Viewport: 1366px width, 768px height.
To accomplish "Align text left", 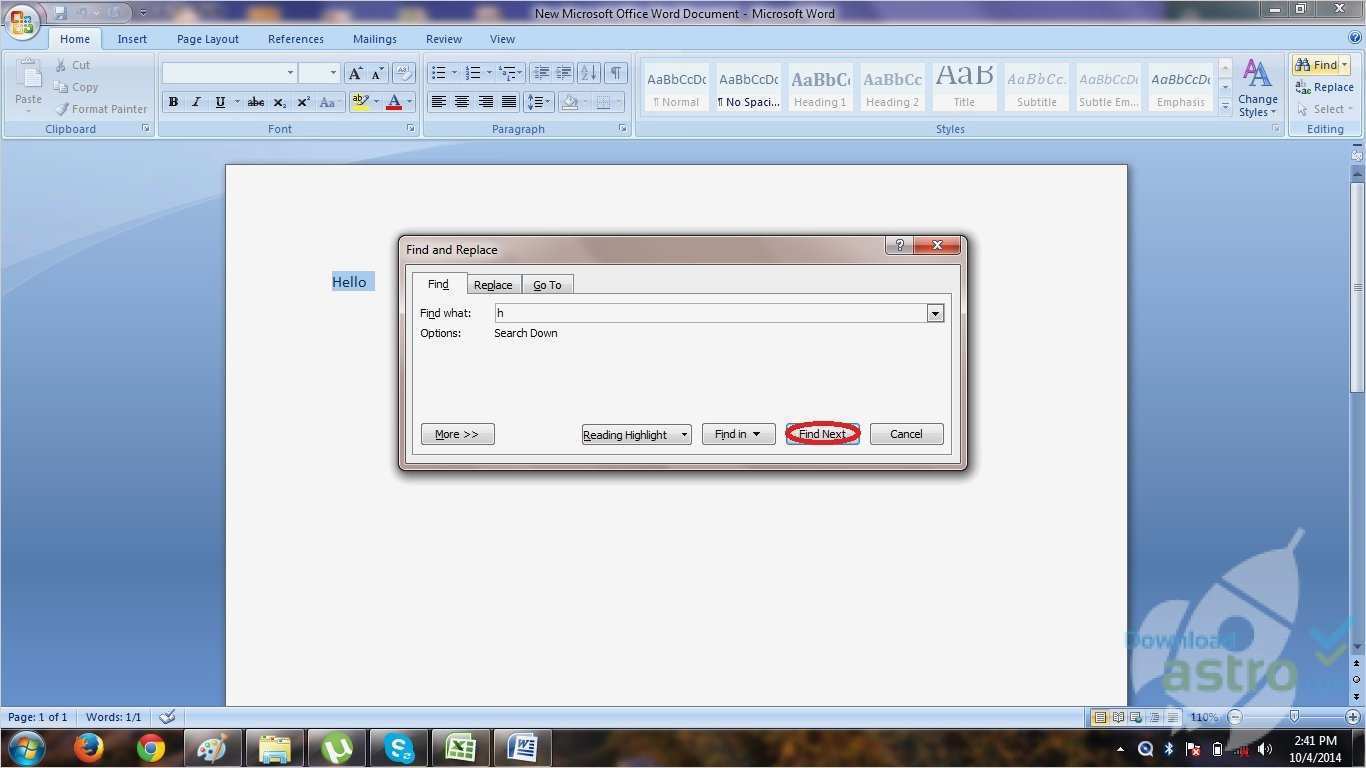I will 438,102.
